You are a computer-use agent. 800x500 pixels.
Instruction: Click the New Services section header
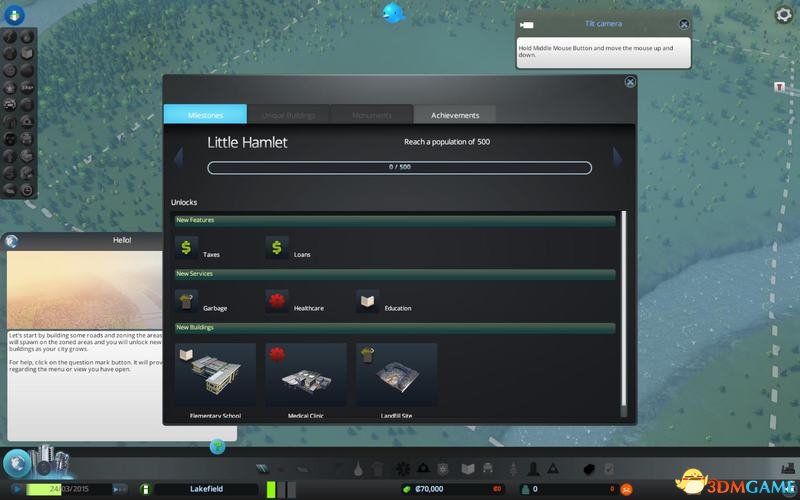(395, 274)
